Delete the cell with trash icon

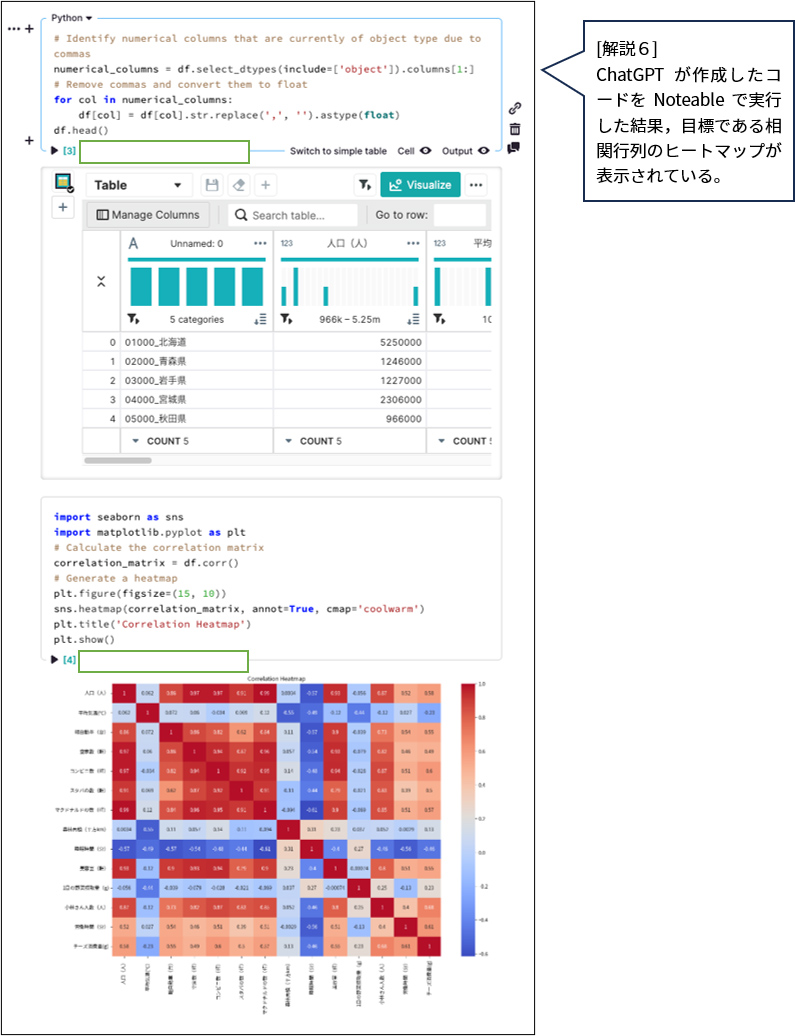pos(514,128)
